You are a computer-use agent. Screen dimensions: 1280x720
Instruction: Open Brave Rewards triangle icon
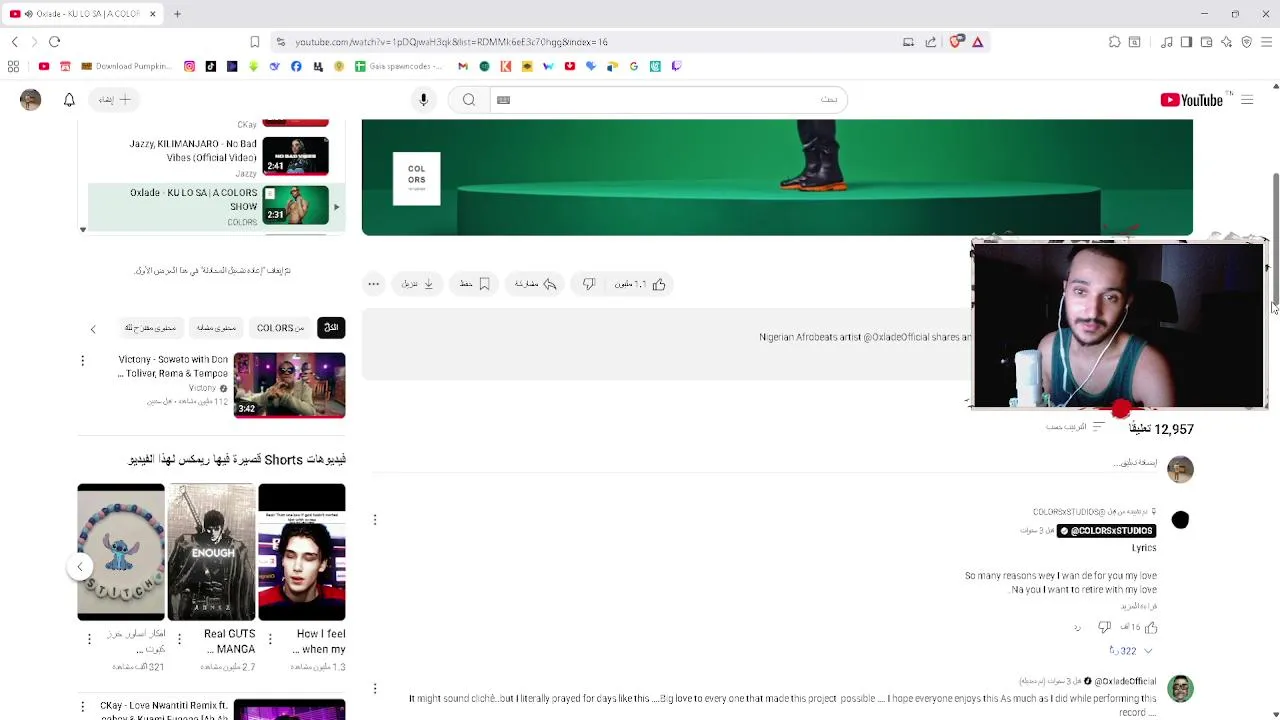coord(978,42)
